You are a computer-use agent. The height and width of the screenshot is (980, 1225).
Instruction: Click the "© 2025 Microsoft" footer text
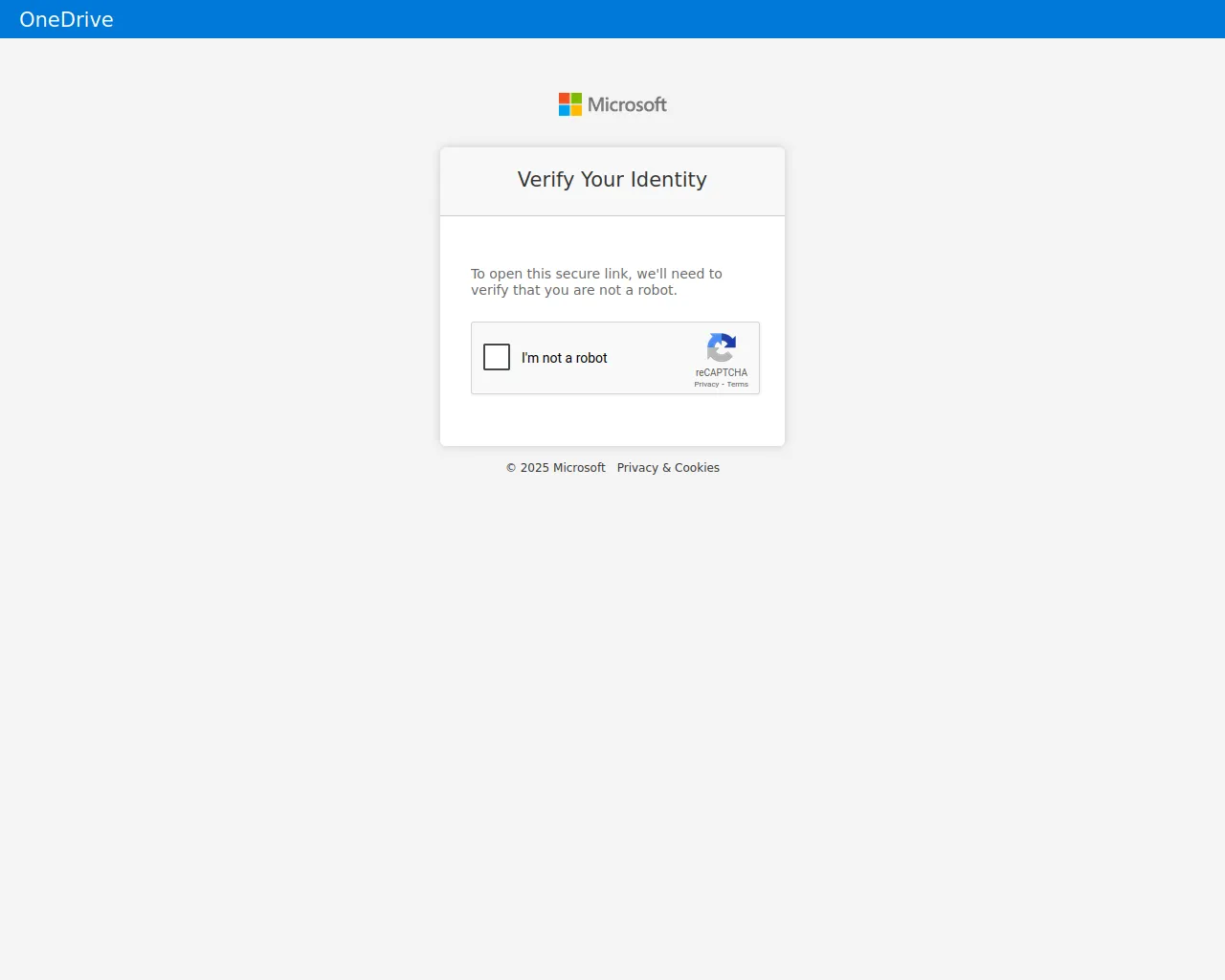pyautogui.click(x=556, y=468)
